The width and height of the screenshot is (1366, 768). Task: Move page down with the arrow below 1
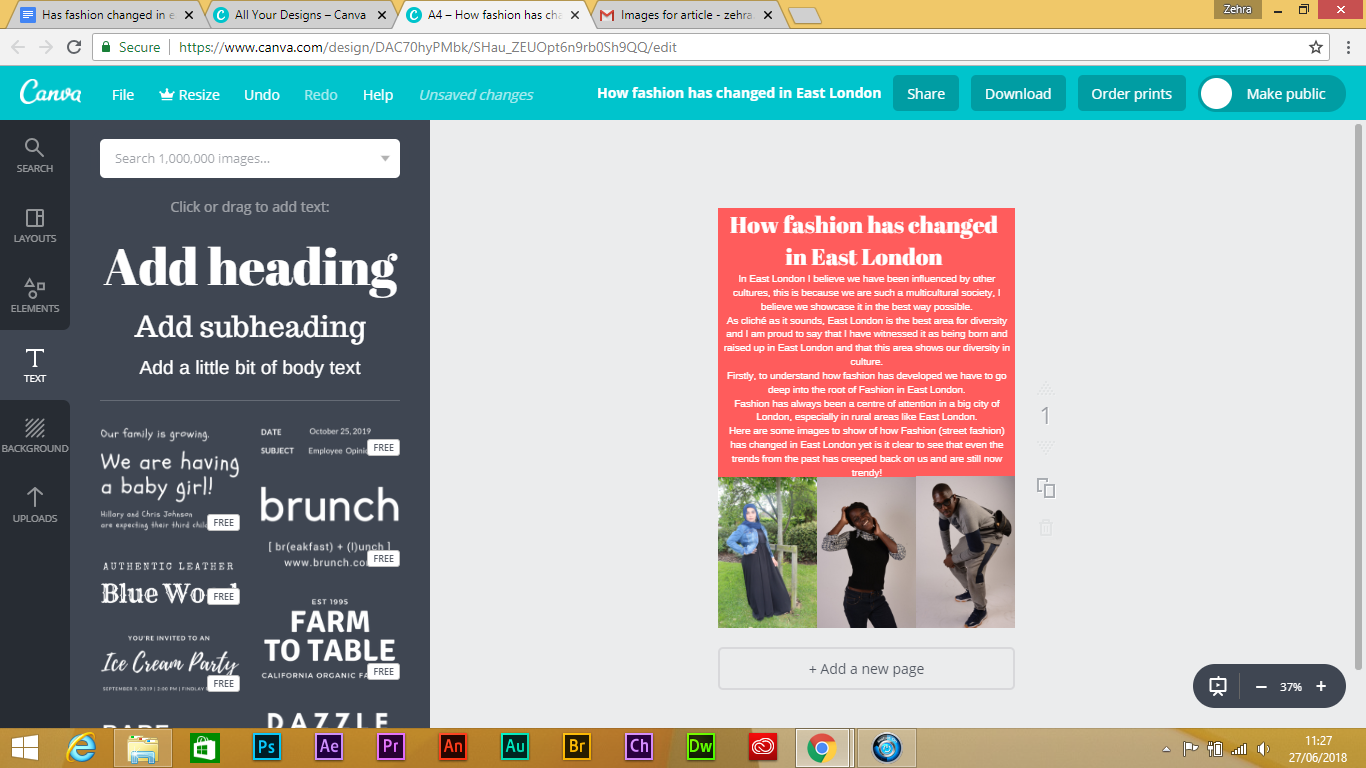1046,446
